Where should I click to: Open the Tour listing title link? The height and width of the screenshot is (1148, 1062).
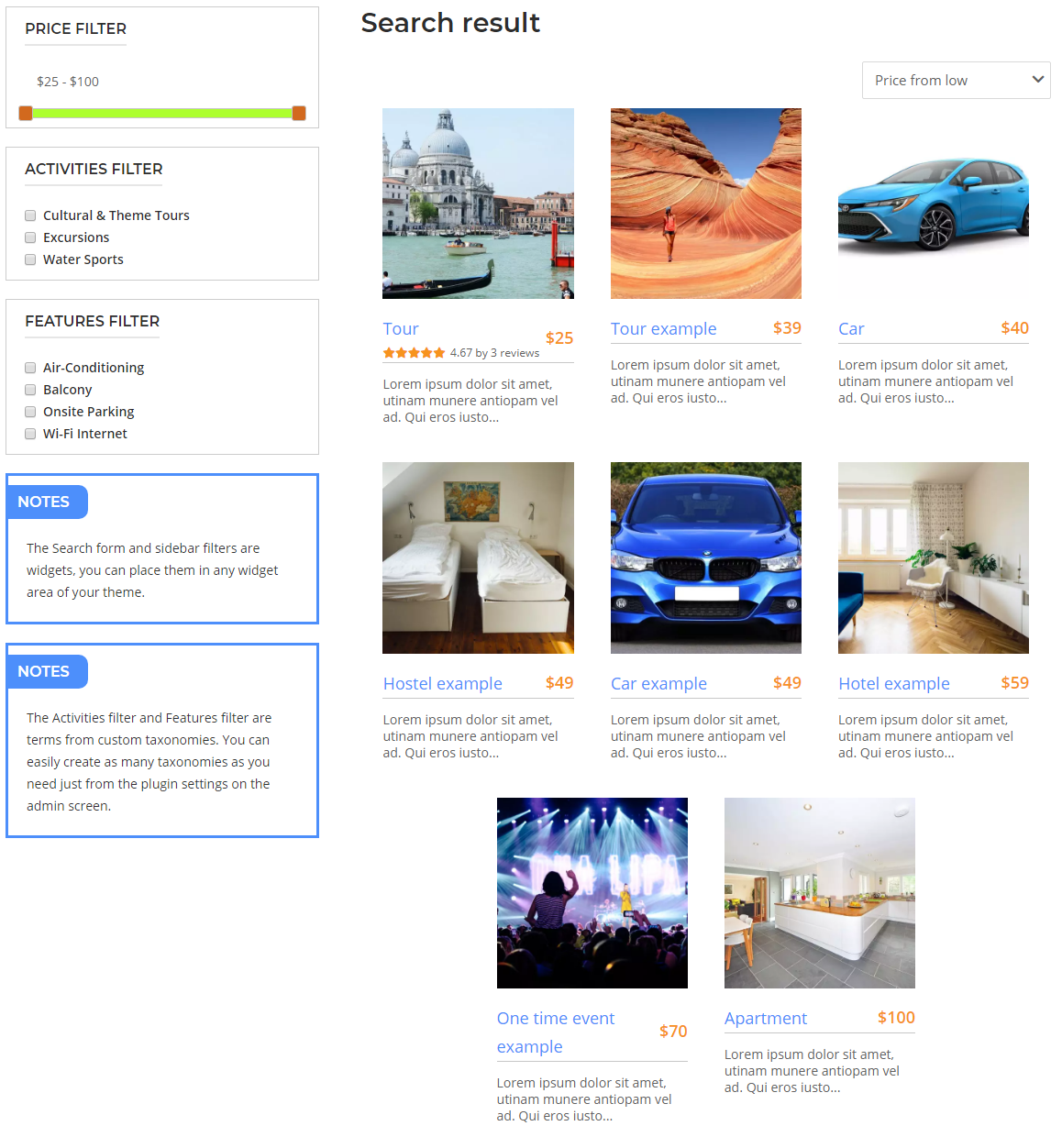click(401, 328)
